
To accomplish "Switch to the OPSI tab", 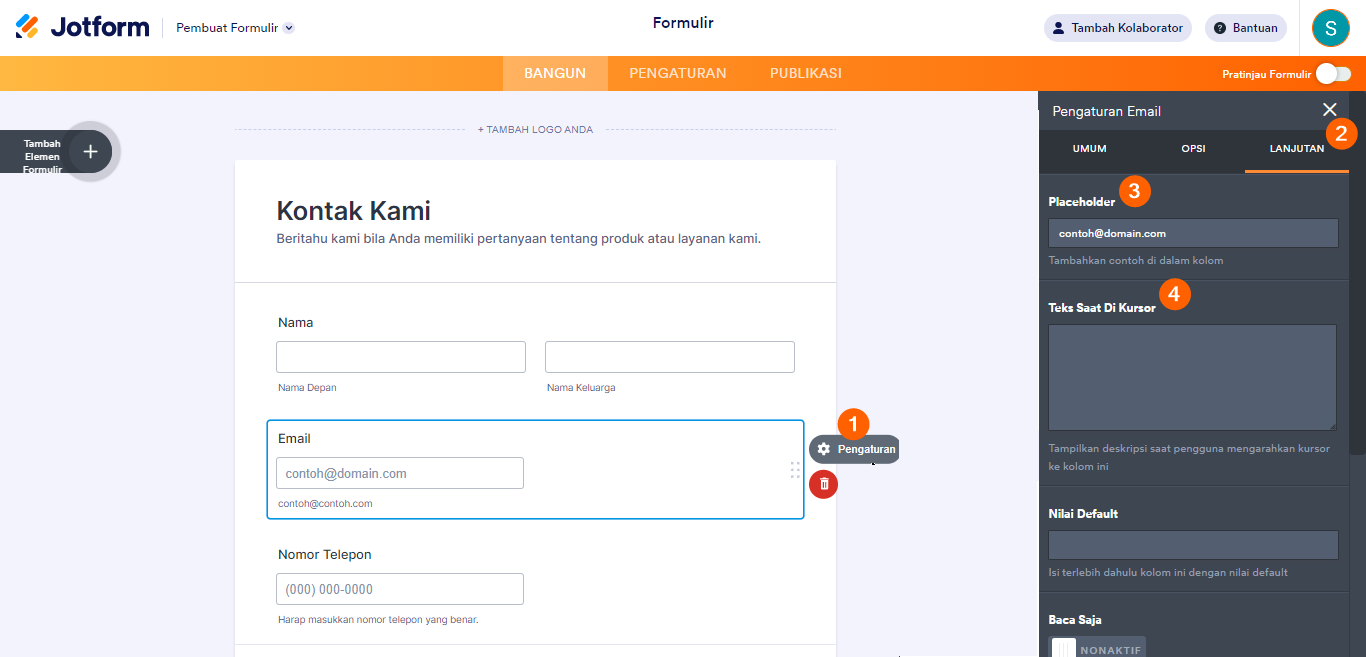I will coord(1193,148).
